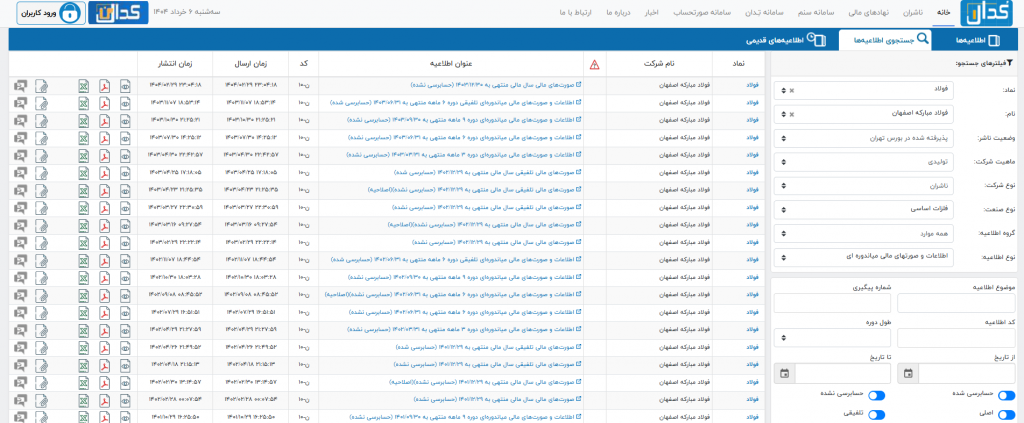Open PDF icon for 6-month 1403/06/31 audited report

coord(104,103)
